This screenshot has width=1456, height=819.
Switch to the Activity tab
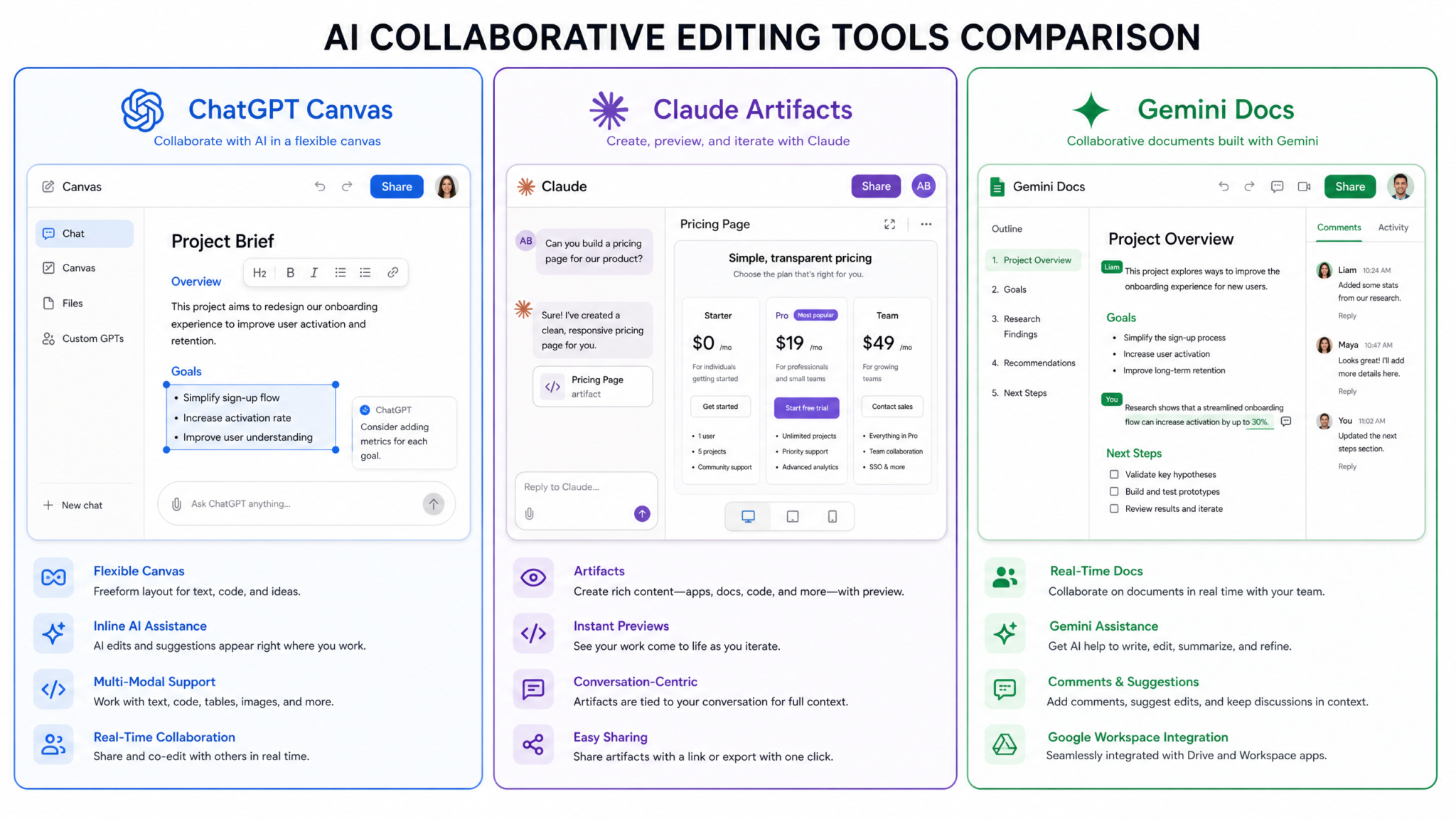point(1393,227)
